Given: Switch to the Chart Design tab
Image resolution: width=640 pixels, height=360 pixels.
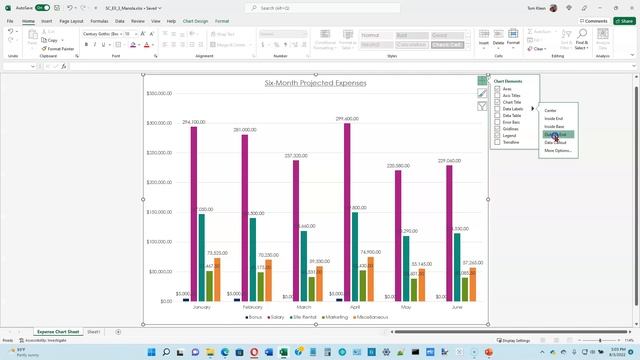Looking at the screenshot, I should 196,21.
